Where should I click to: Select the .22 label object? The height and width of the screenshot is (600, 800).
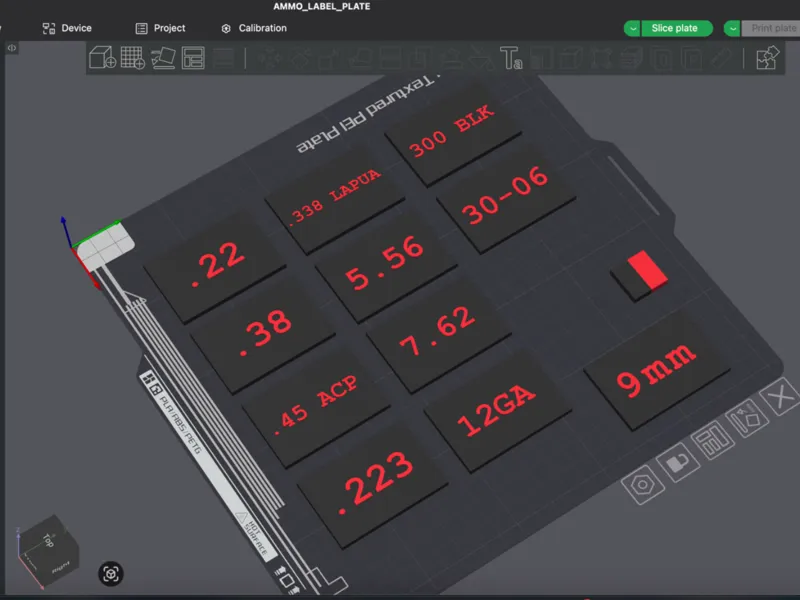pos(215,267)
